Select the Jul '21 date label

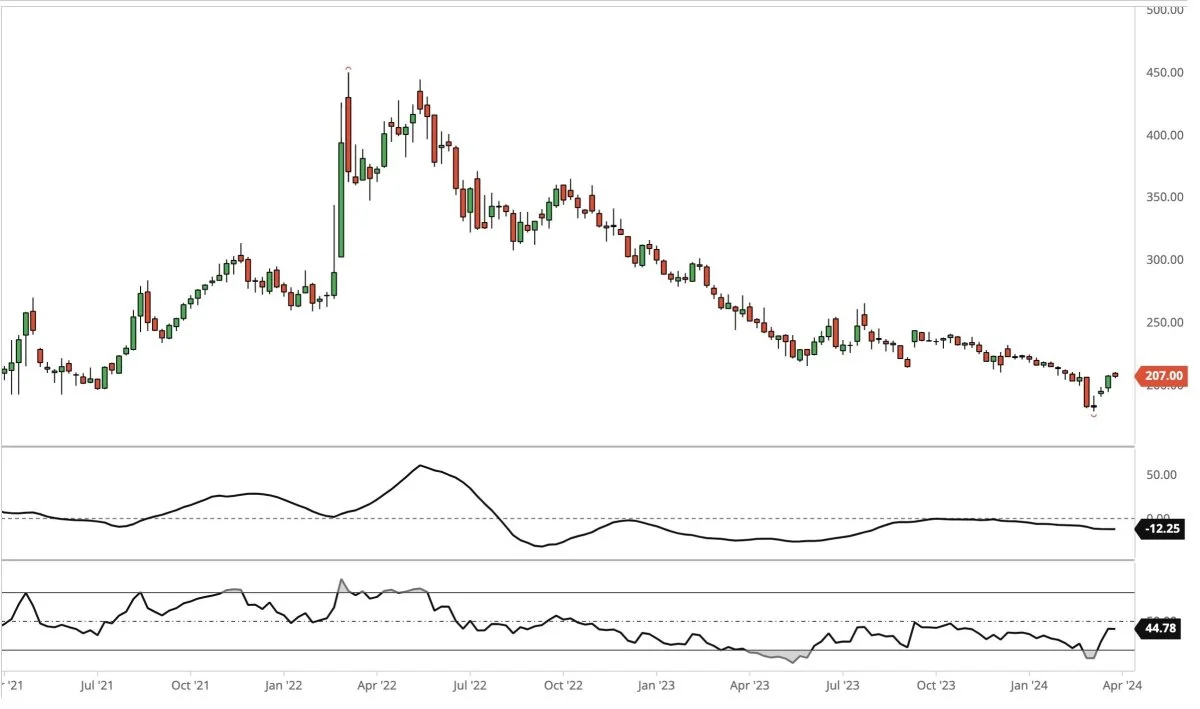[96, 686]
